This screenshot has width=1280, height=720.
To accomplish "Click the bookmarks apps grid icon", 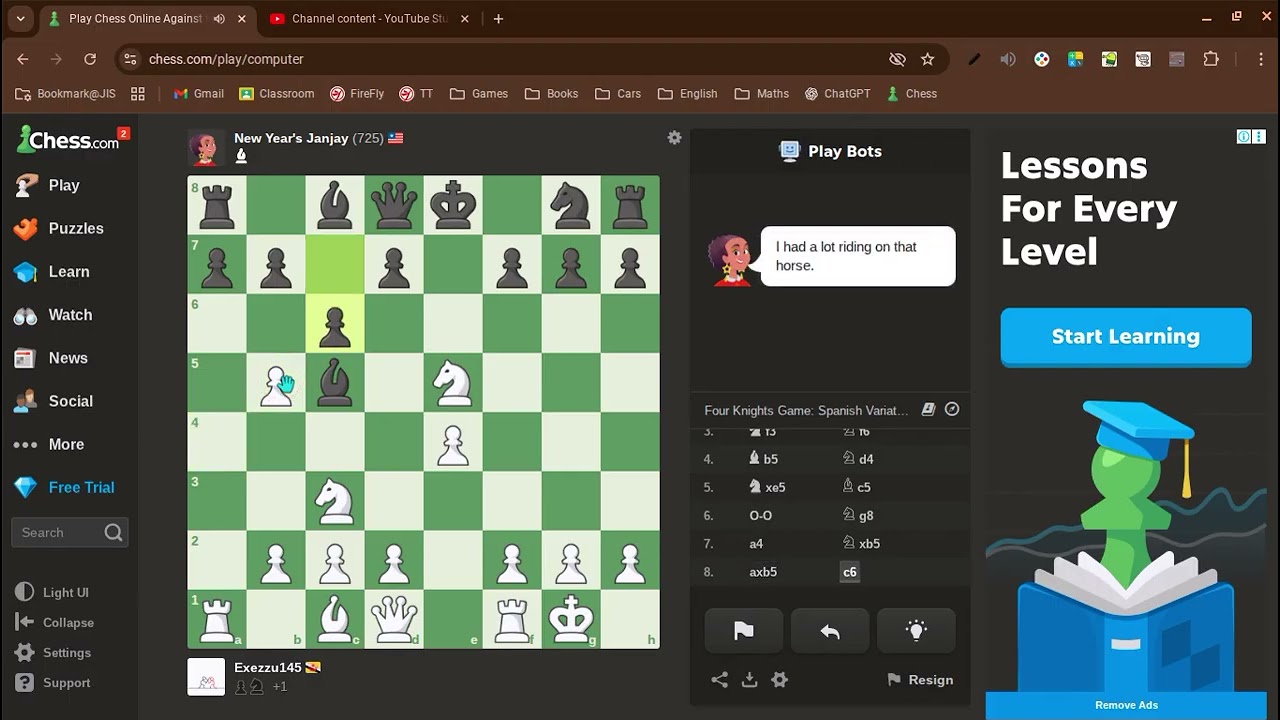I will 138,94.
